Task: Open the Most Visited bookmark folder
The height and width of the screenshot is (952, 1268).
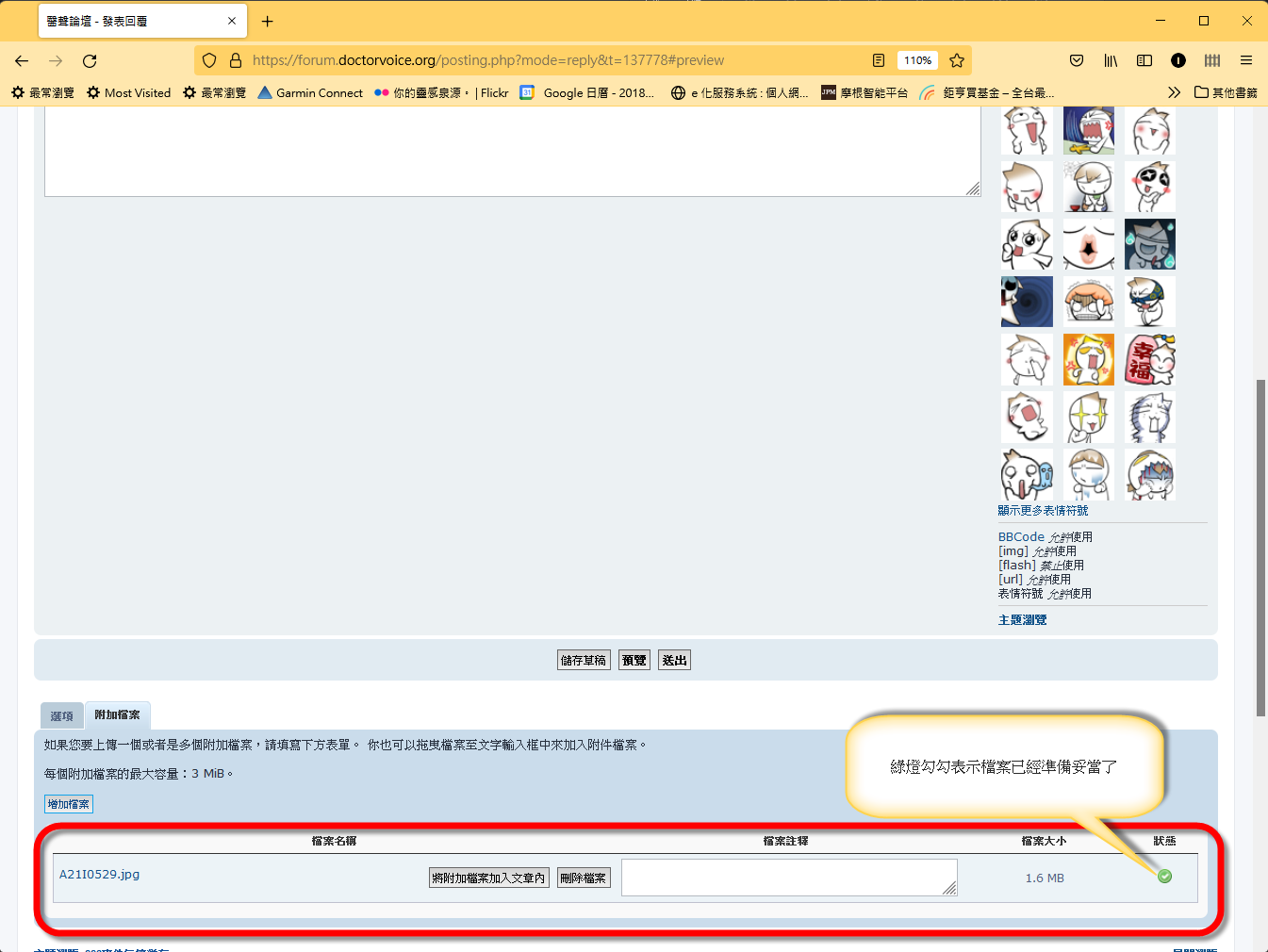Action: 129,92
